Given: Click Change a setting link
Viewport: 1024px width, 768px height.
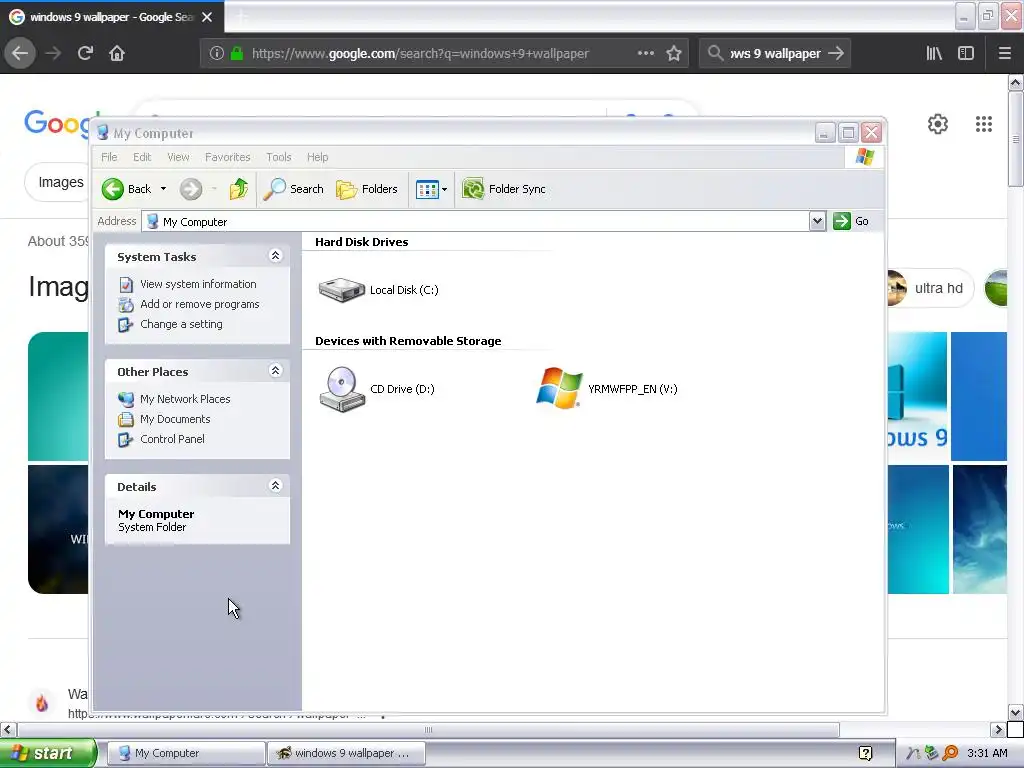Looking at the screenshot, I should click(x=181, y=324).
